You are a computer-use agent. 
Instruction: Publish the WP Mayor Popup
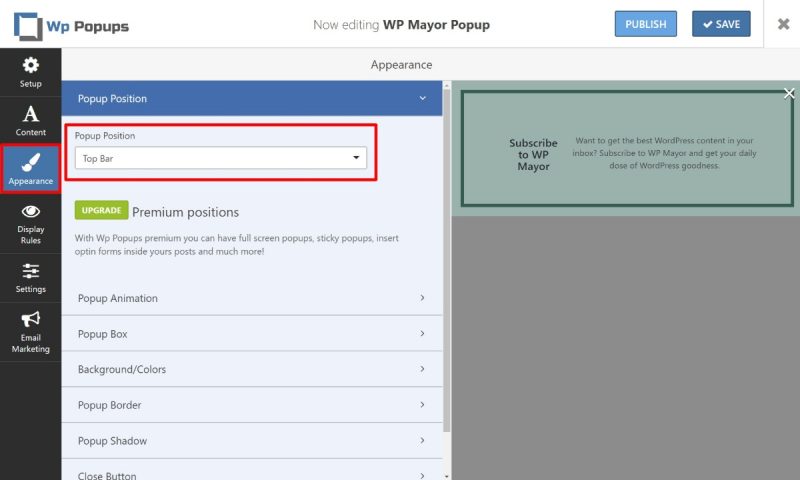(645, 24)
